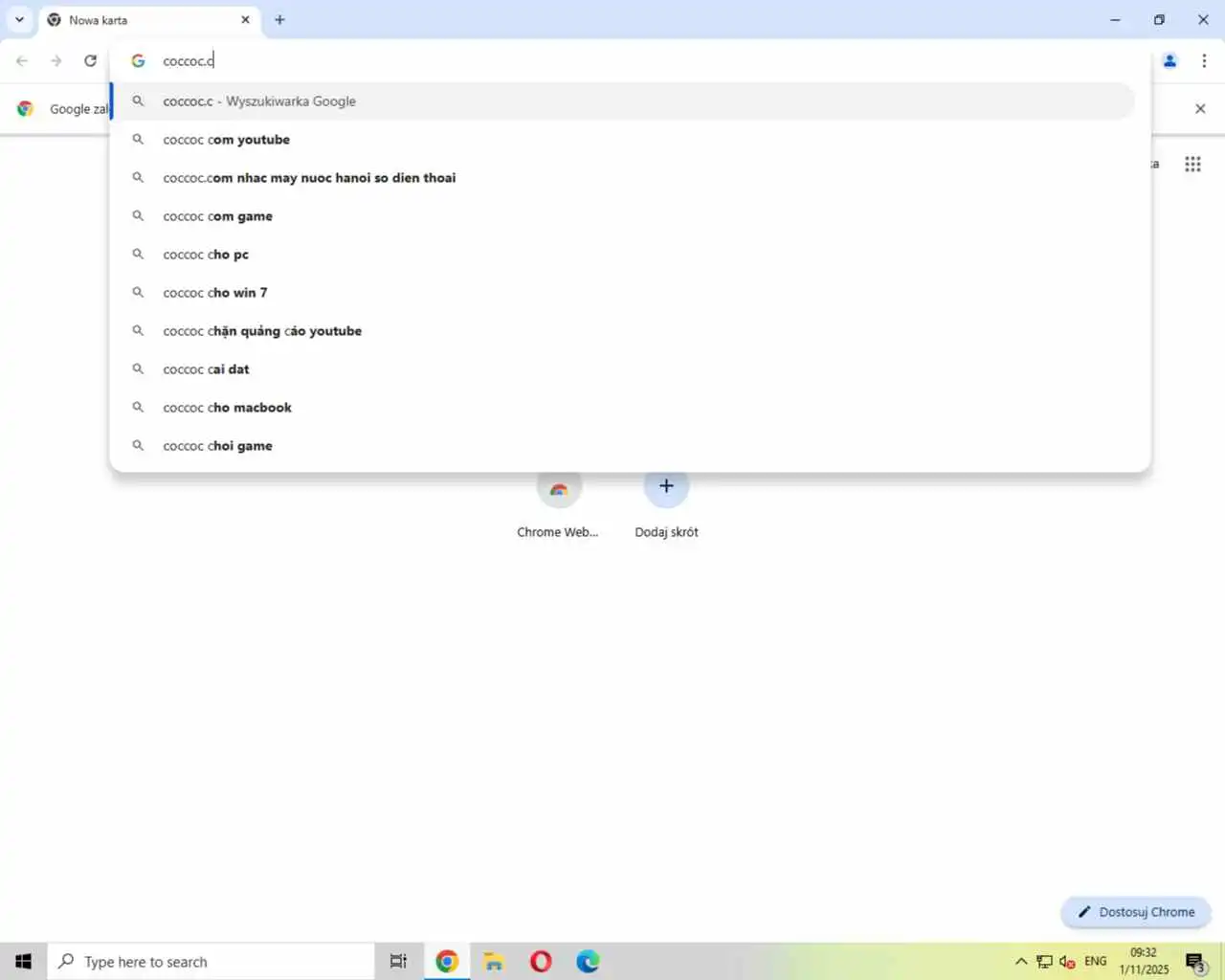Click Dodaj skrót add shortcut button
This screenshot has width=1225, height=980.
666,504
